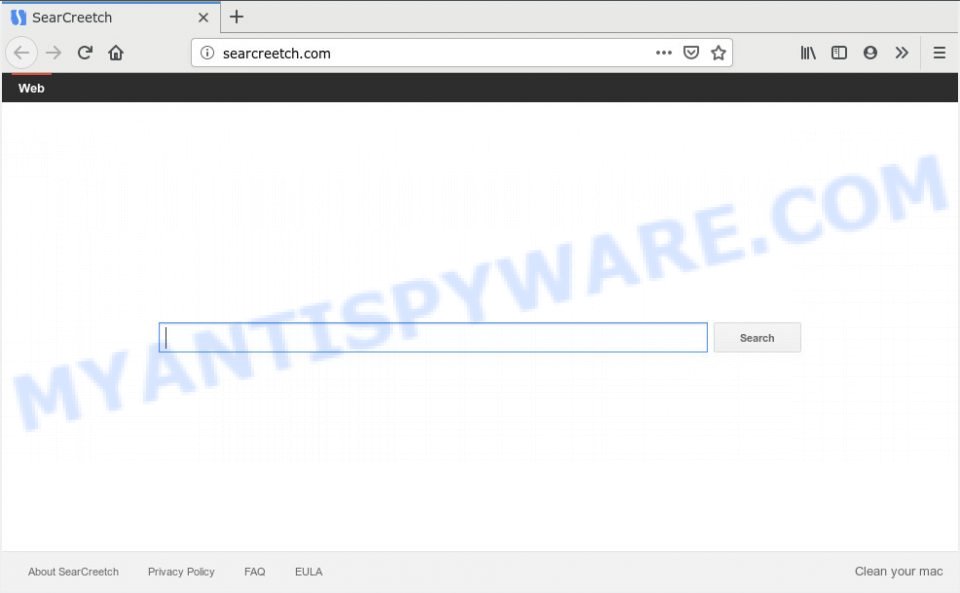Open page actions three-dot menu
The width and height of the screenshot is (960, 593).
point(664,53)
